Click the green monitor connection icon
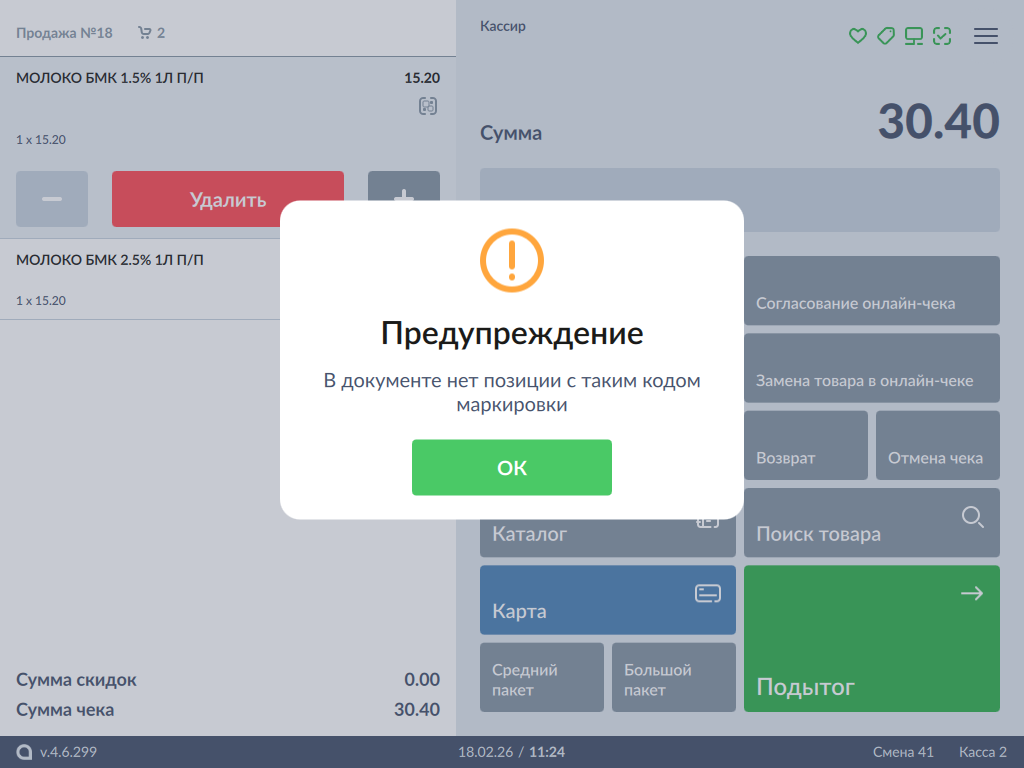 [x=913, y=36]
